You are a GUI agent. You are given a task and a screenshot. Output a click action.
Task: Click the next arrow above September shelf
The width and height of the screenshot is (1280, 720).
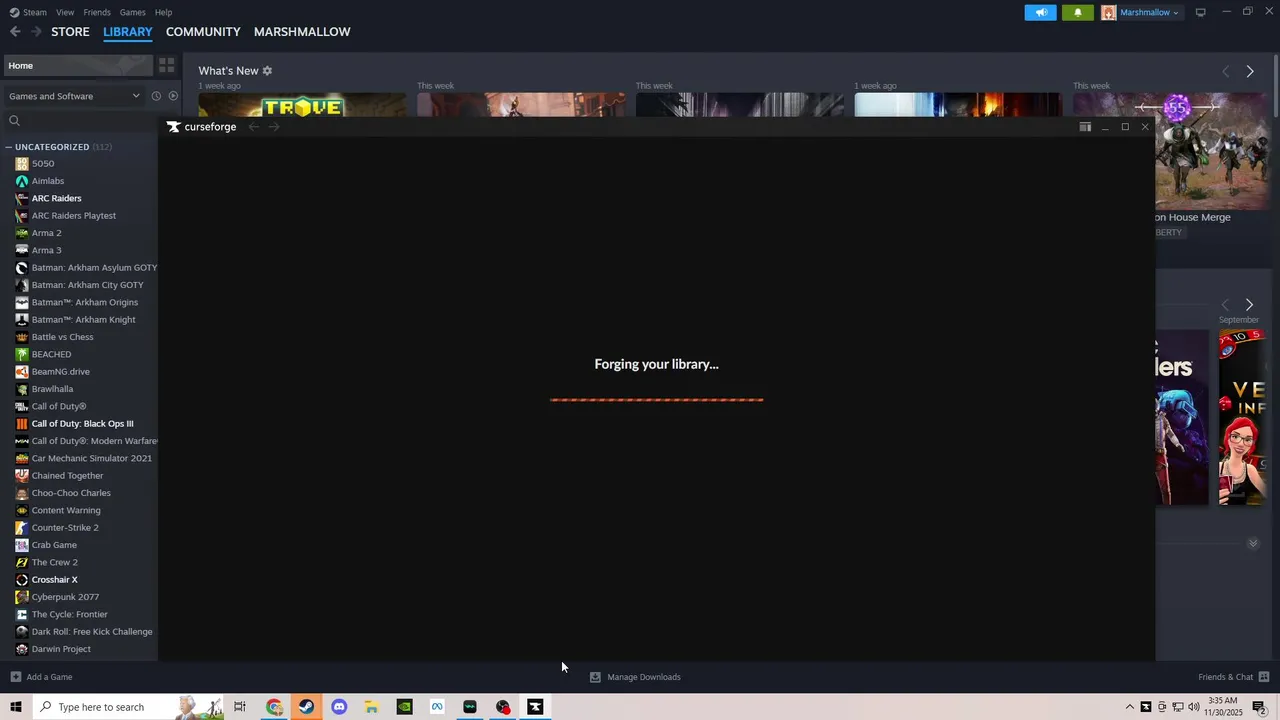click(x=1249, y=304)
